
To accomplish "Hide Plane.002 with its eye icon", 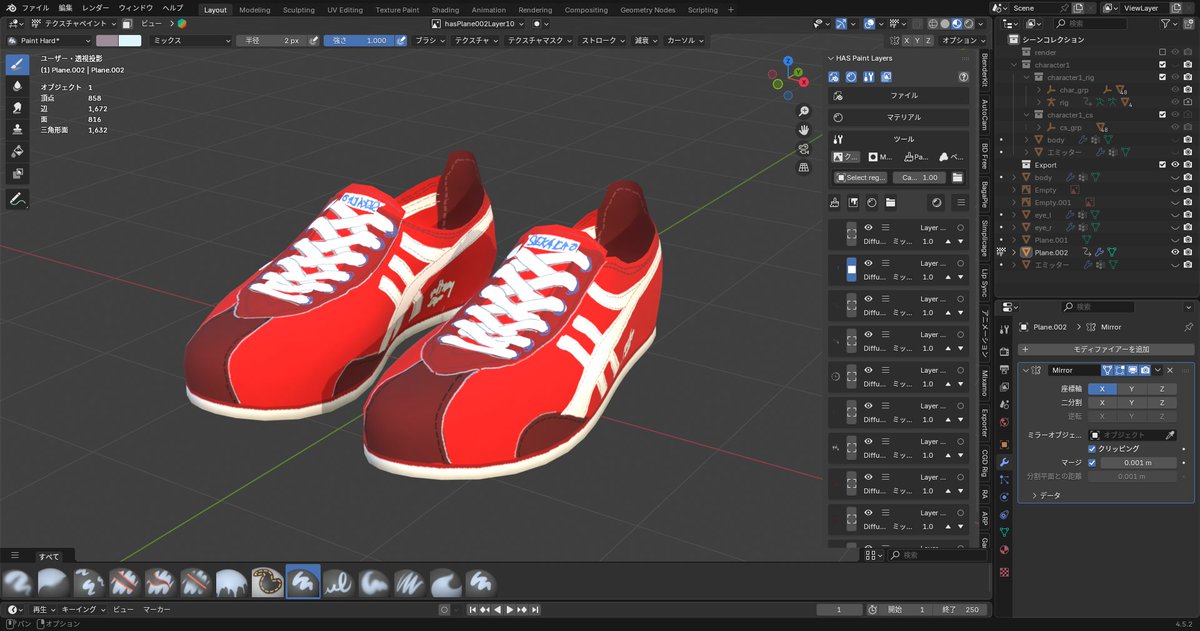I will tap(1176, 252).
